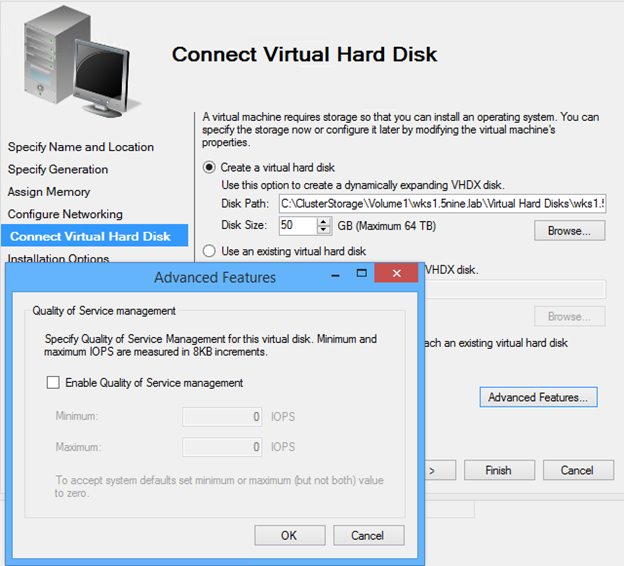The width and height of the screenshot is (624, 566).
Task: Click the Disk Size value field
Action: click(296, 226)
